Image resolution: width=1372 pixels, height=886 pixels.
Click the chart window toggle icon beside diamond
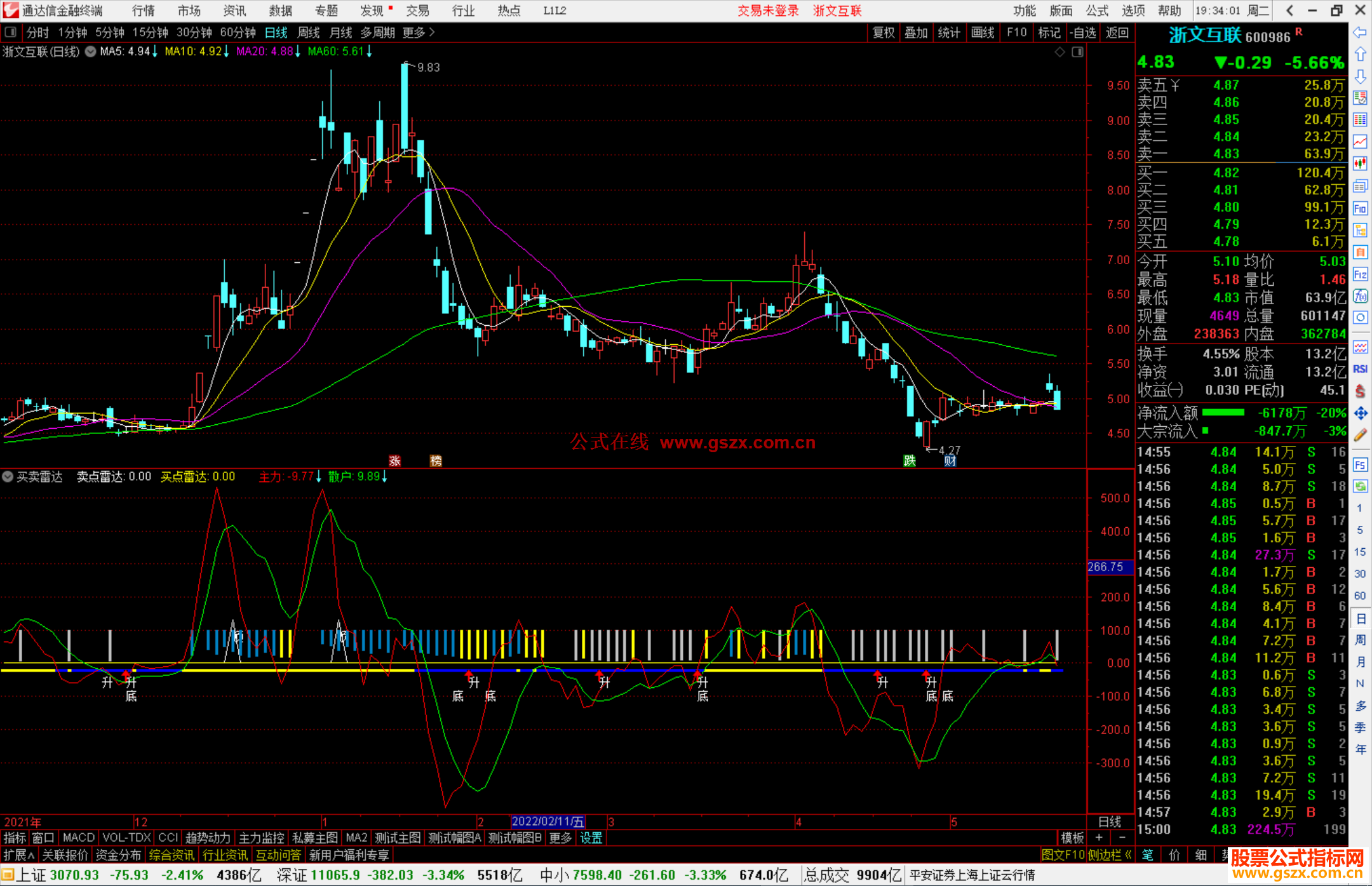[1078, 52]
